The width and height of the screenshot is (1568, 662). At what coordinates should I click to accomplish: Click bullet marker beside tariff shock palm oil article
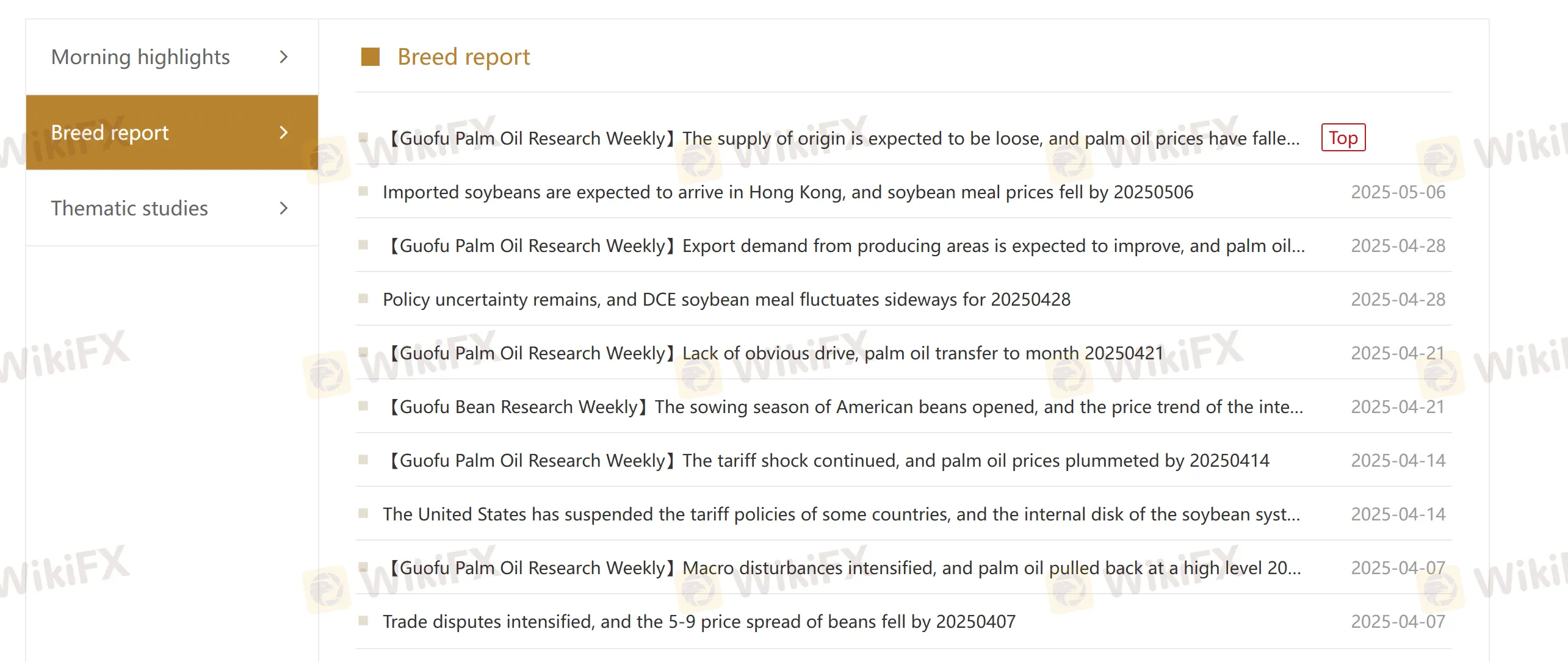364,460
